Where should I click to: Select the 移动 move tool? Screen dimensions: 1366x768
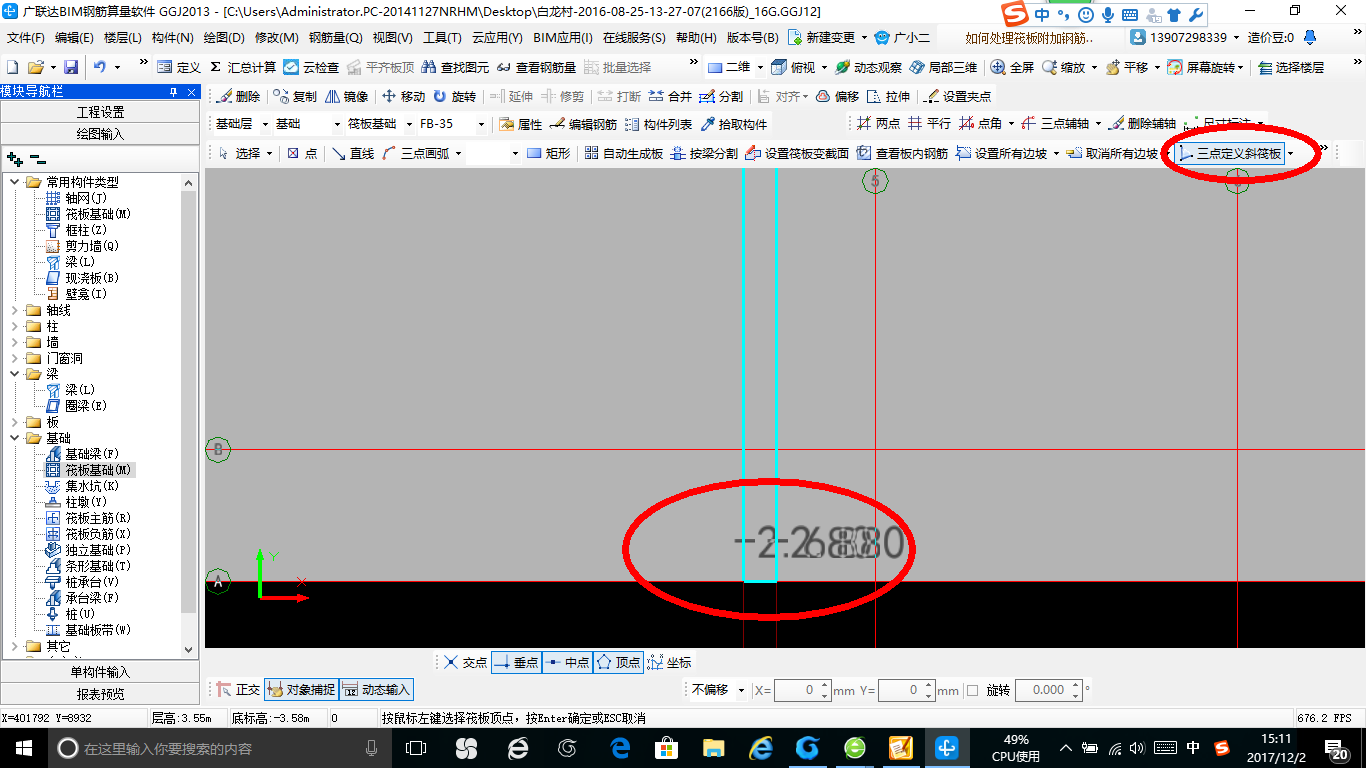click(404, 96)
